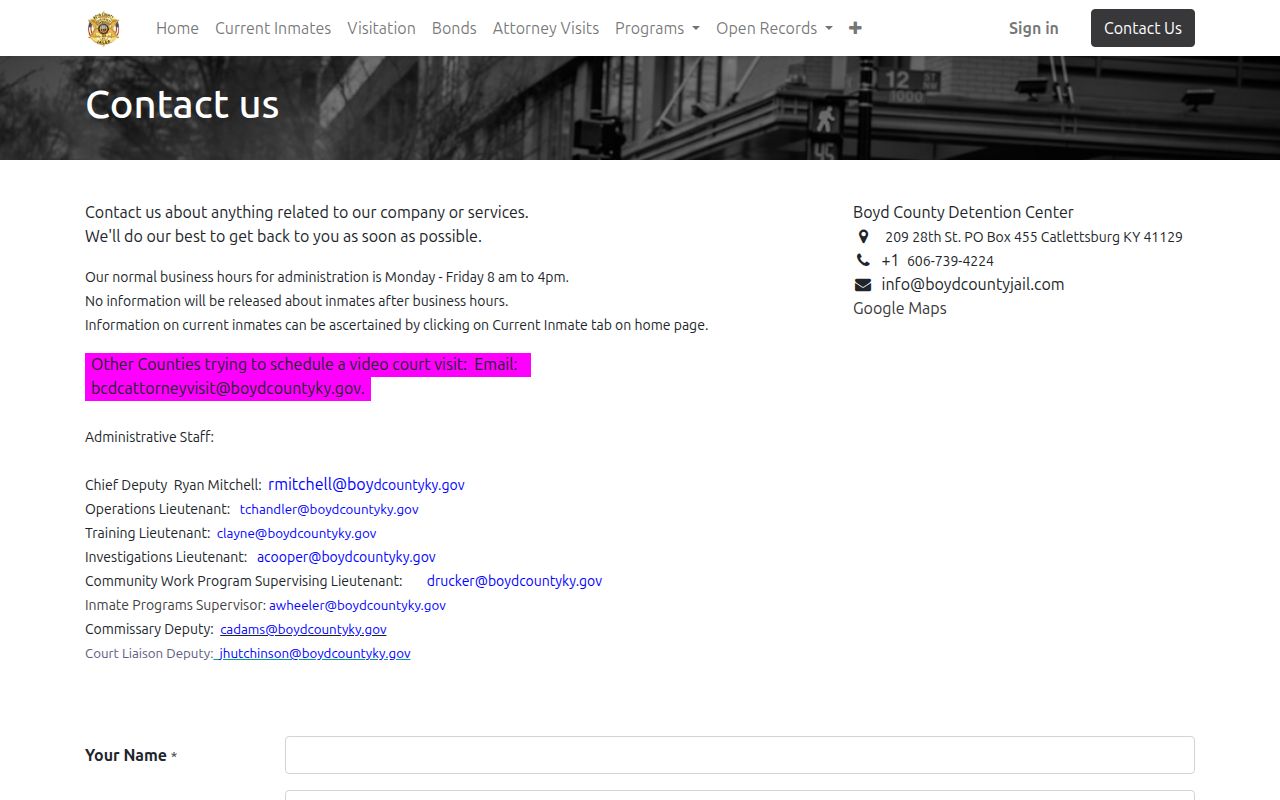The height and width of the screenshot is (800, 1280).
Task: Click the 'No information will be released' line
Action: pyautogui.click(x=297, y=301)
